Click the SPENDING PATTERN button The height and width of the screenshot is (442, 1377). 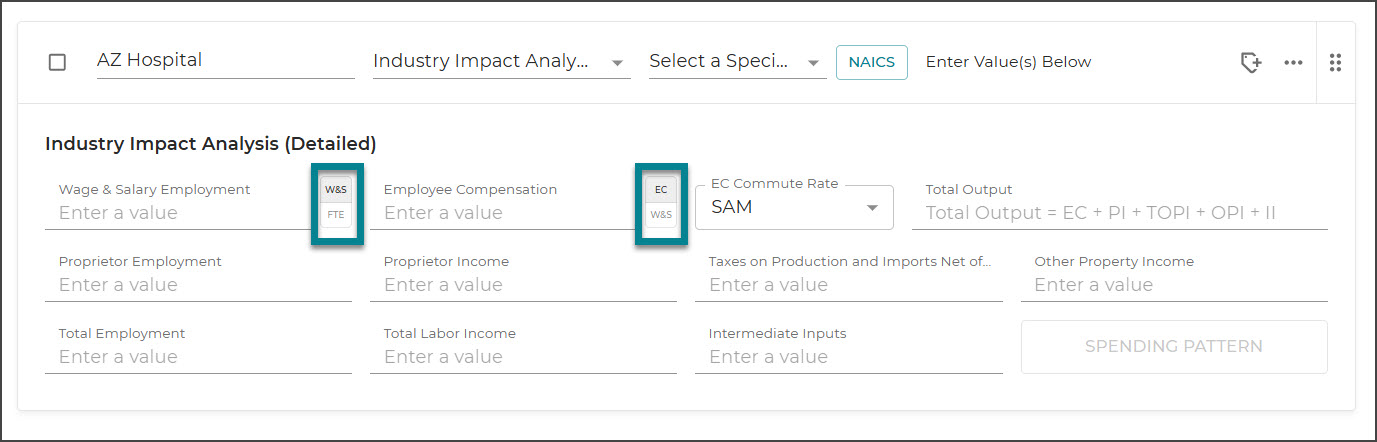(x=1174, y=347)
